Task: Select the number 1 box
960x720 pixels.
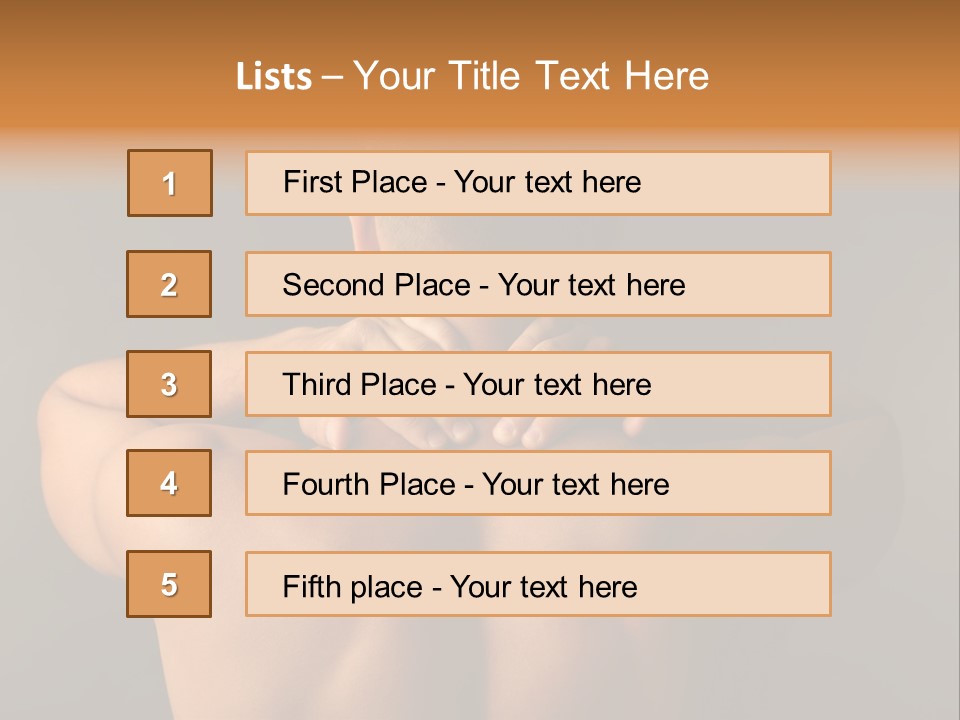Action: point(170,183)
